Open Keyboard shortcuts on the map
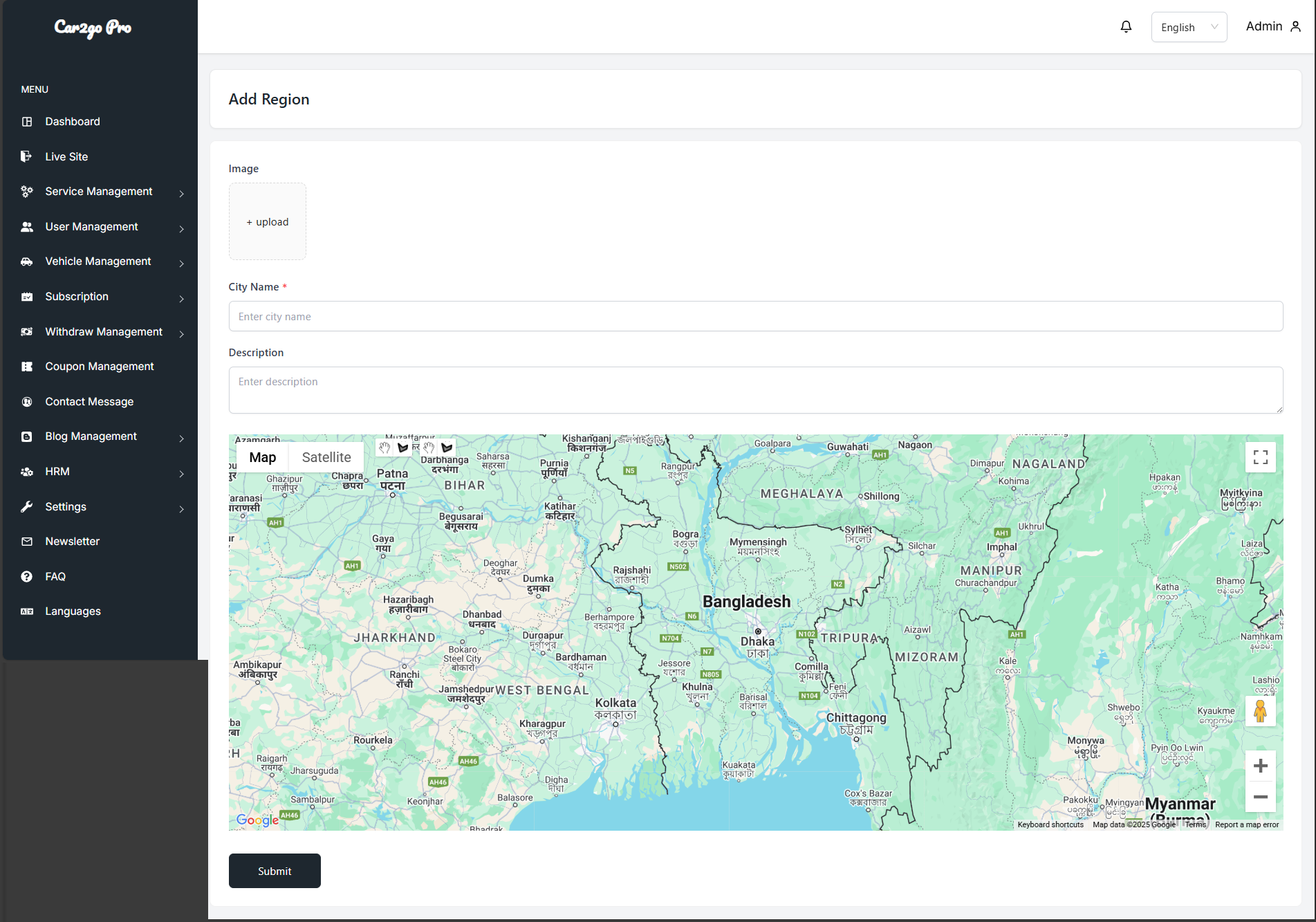The height and width of the screenshot is (922, 1316). pyautogui.click(x=1050, y=824)
